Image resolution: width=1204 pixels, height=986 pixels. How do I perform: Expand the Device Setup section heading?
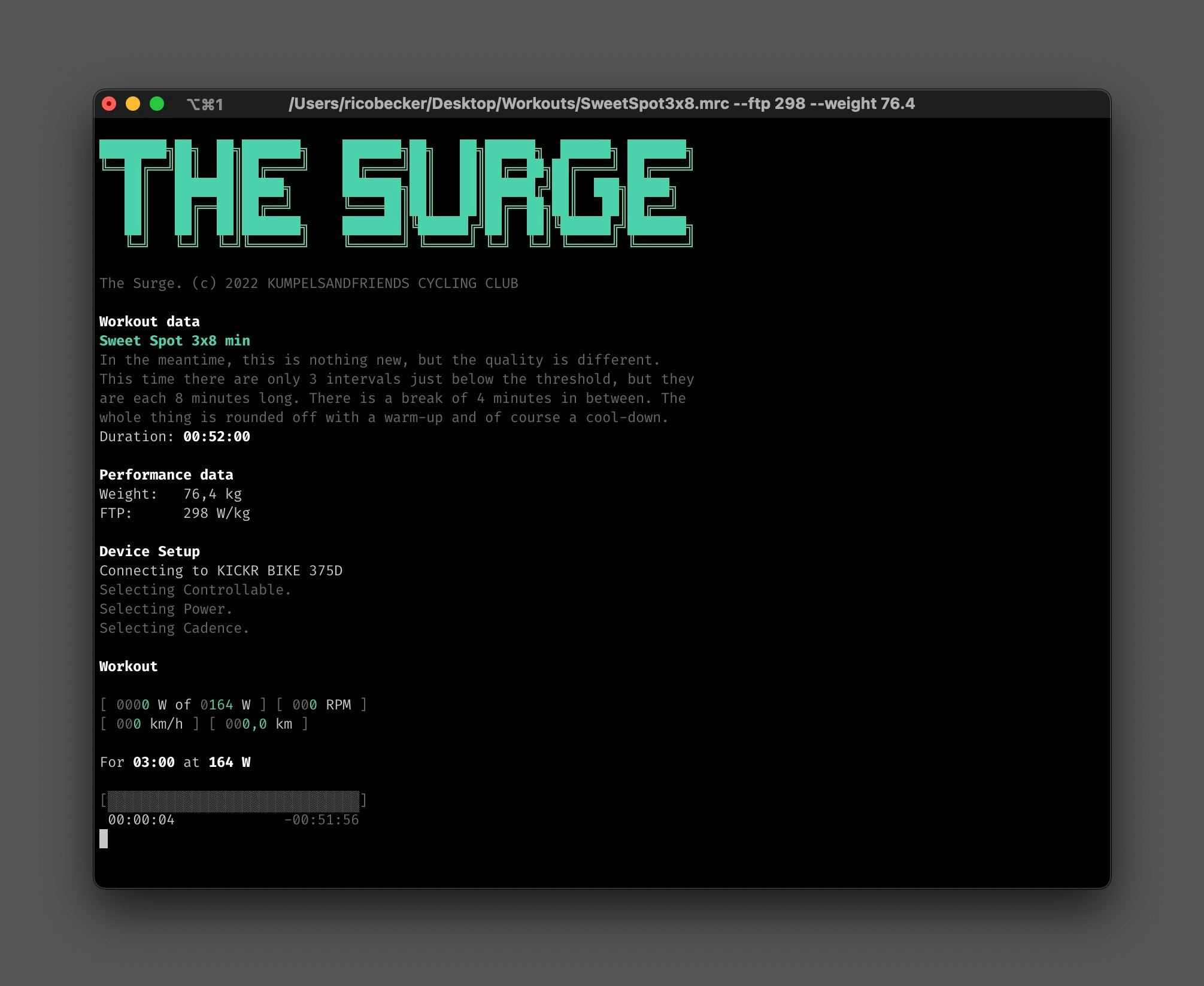150,551
